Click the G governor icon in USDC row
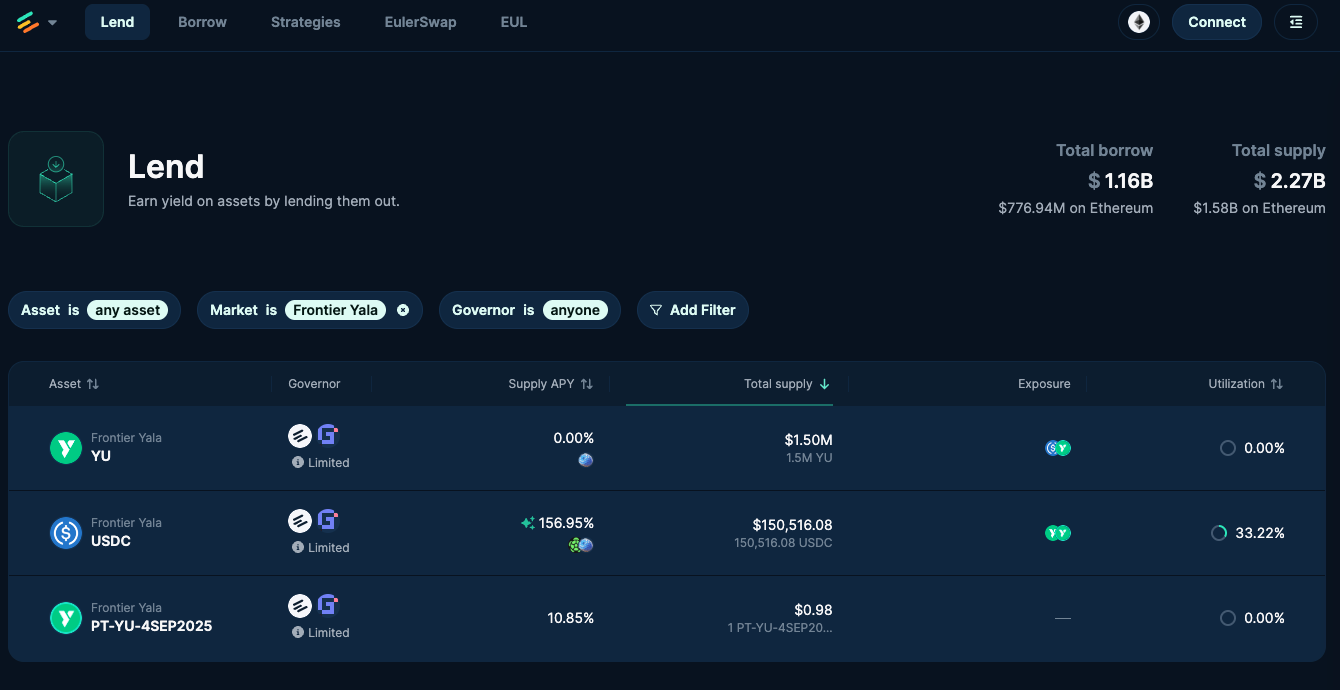Image resolution: width=1340 pixels, height=690 pixels. [x=328, y=520]
